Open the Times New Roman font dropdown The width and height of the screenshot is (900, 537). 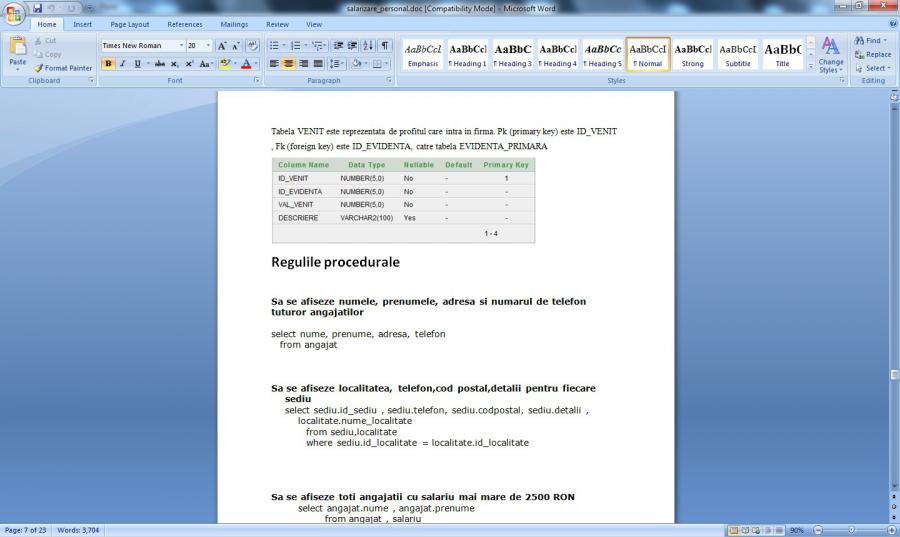click(x=181, y=46)
